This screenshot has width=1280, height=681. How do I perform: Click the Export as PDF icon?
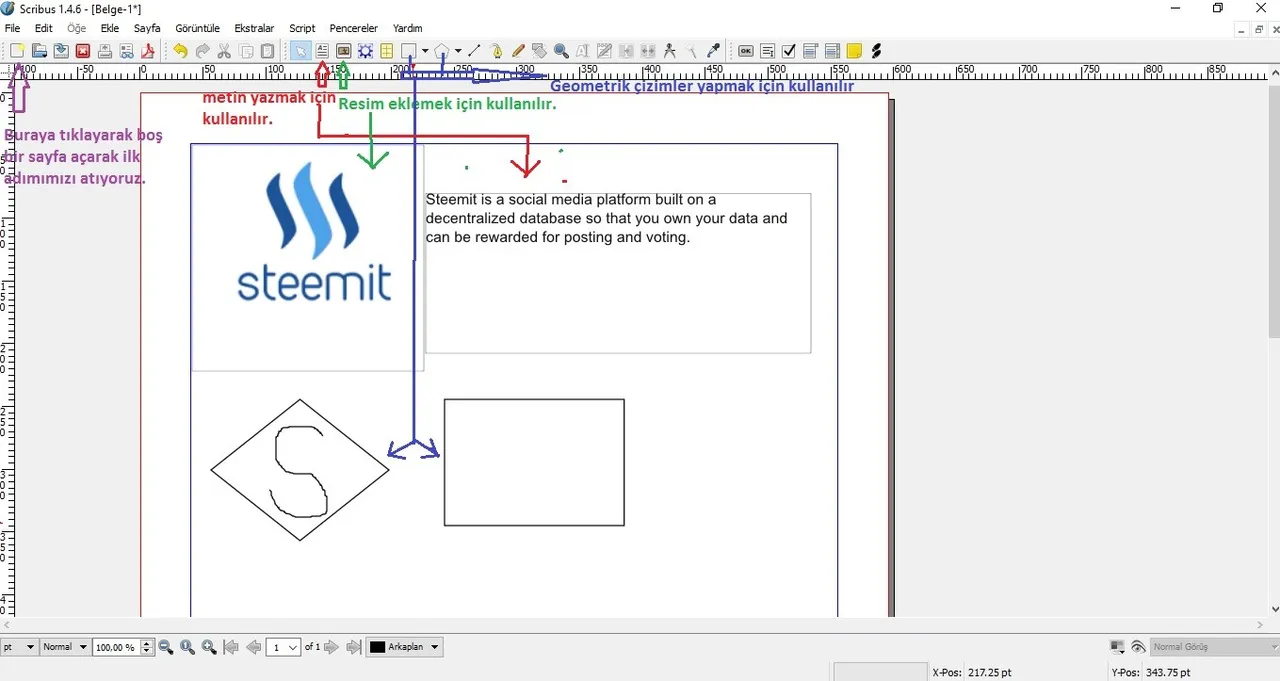click(x=148, y=51)
